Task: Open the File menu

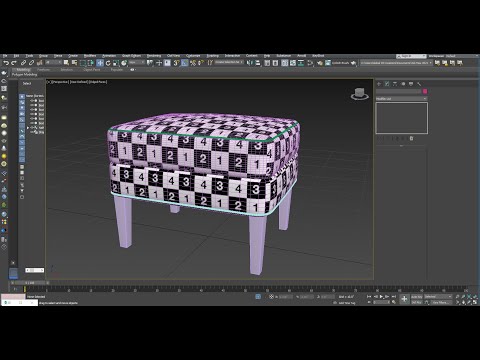Action: 5,56
